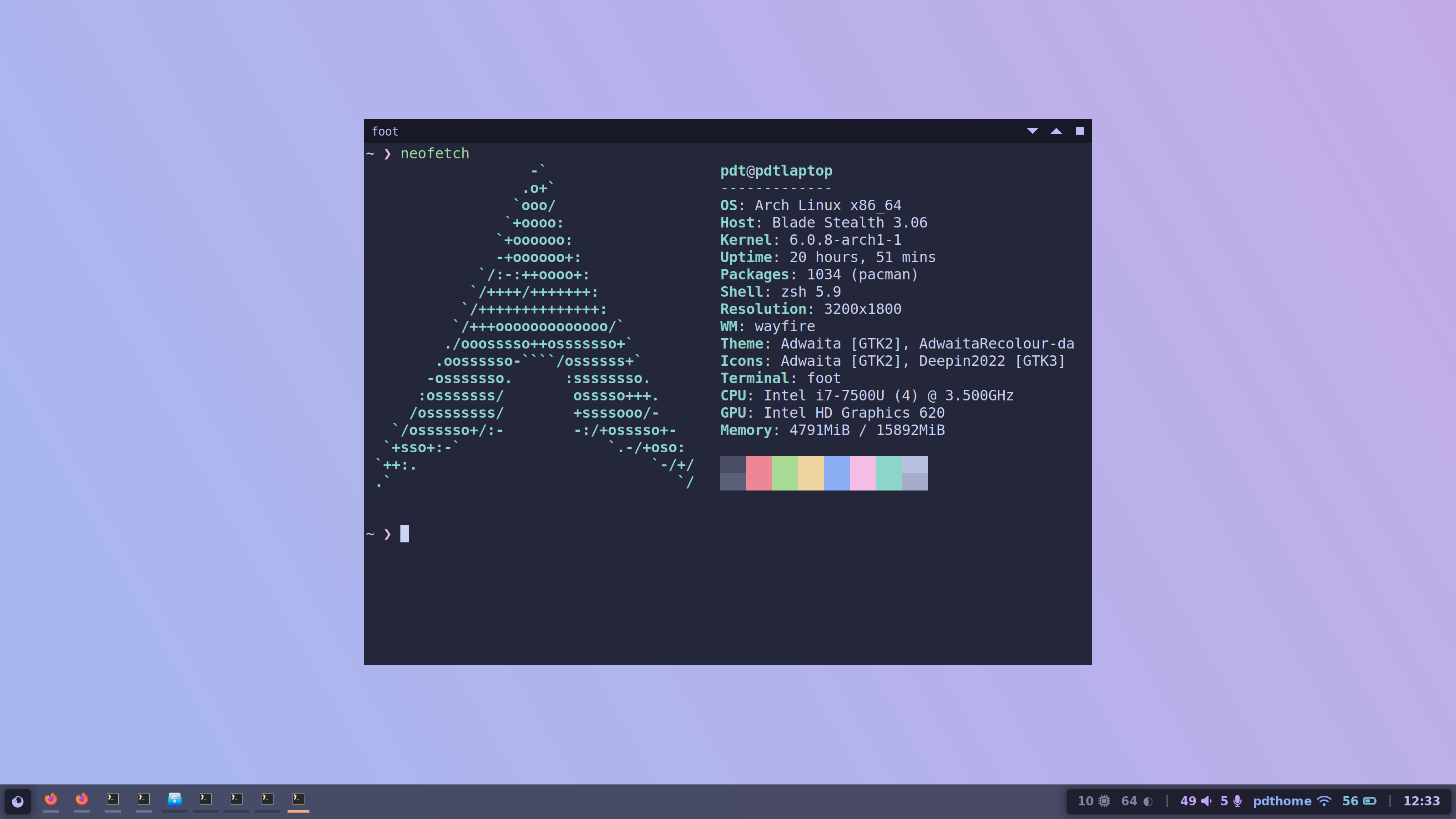
Task: Click the Uptime: 20 hours, 51 mins line
Action: click(x=828, y=257)
